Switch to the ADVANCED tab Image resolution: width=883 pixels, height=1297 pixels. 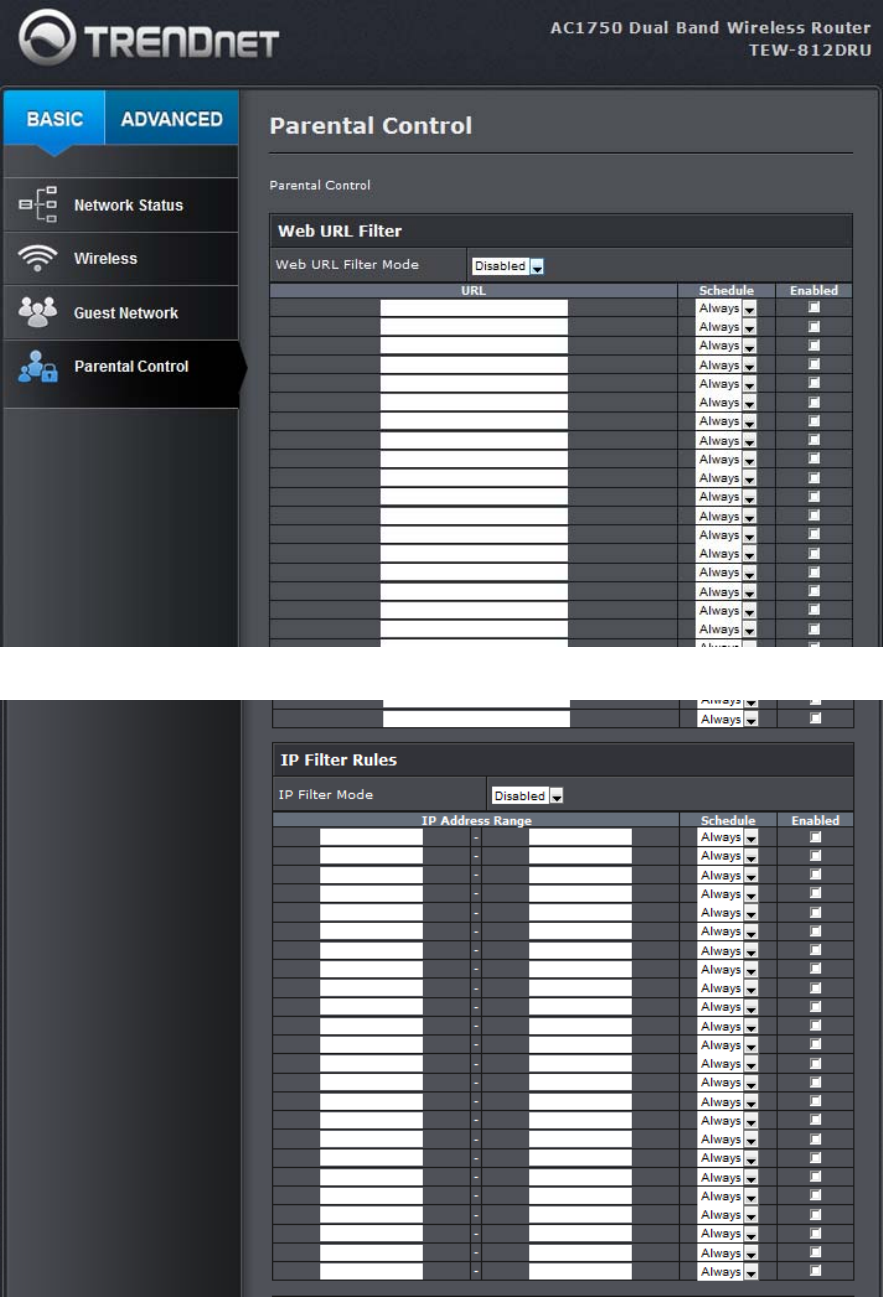coord(172,119)
